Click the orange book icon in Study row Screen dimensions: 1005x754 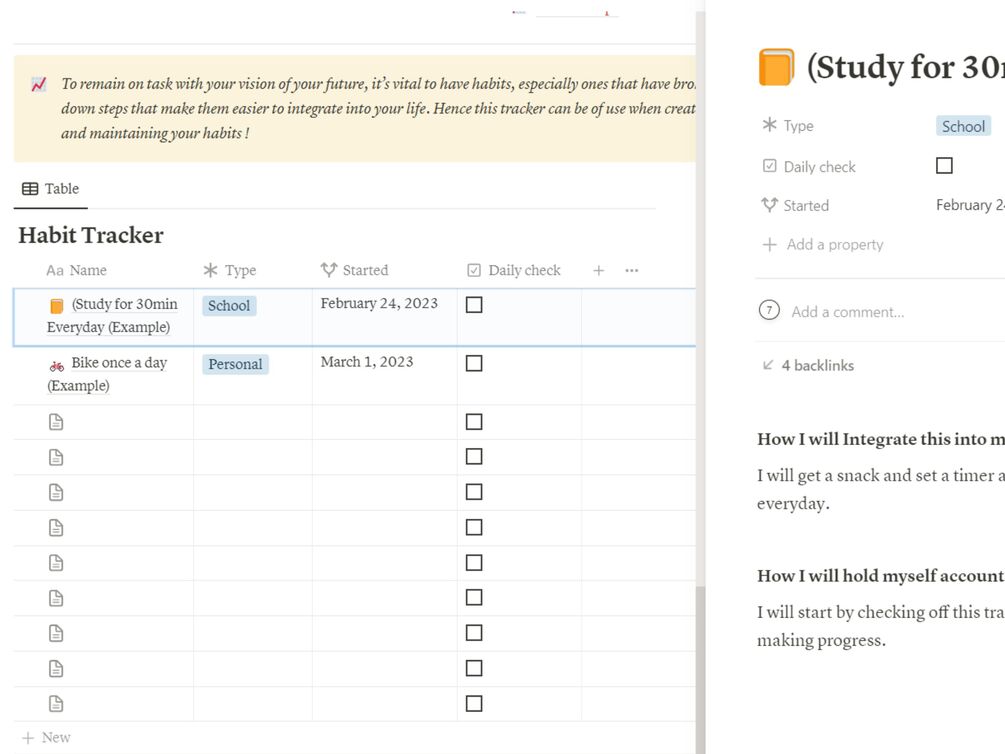[x=57, y=306]
